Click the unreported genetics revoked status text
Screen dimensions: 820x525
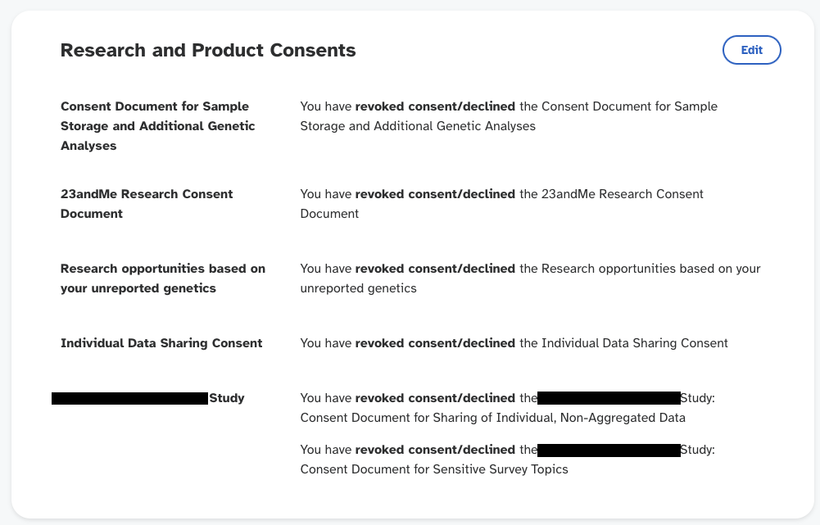[530, 278]
